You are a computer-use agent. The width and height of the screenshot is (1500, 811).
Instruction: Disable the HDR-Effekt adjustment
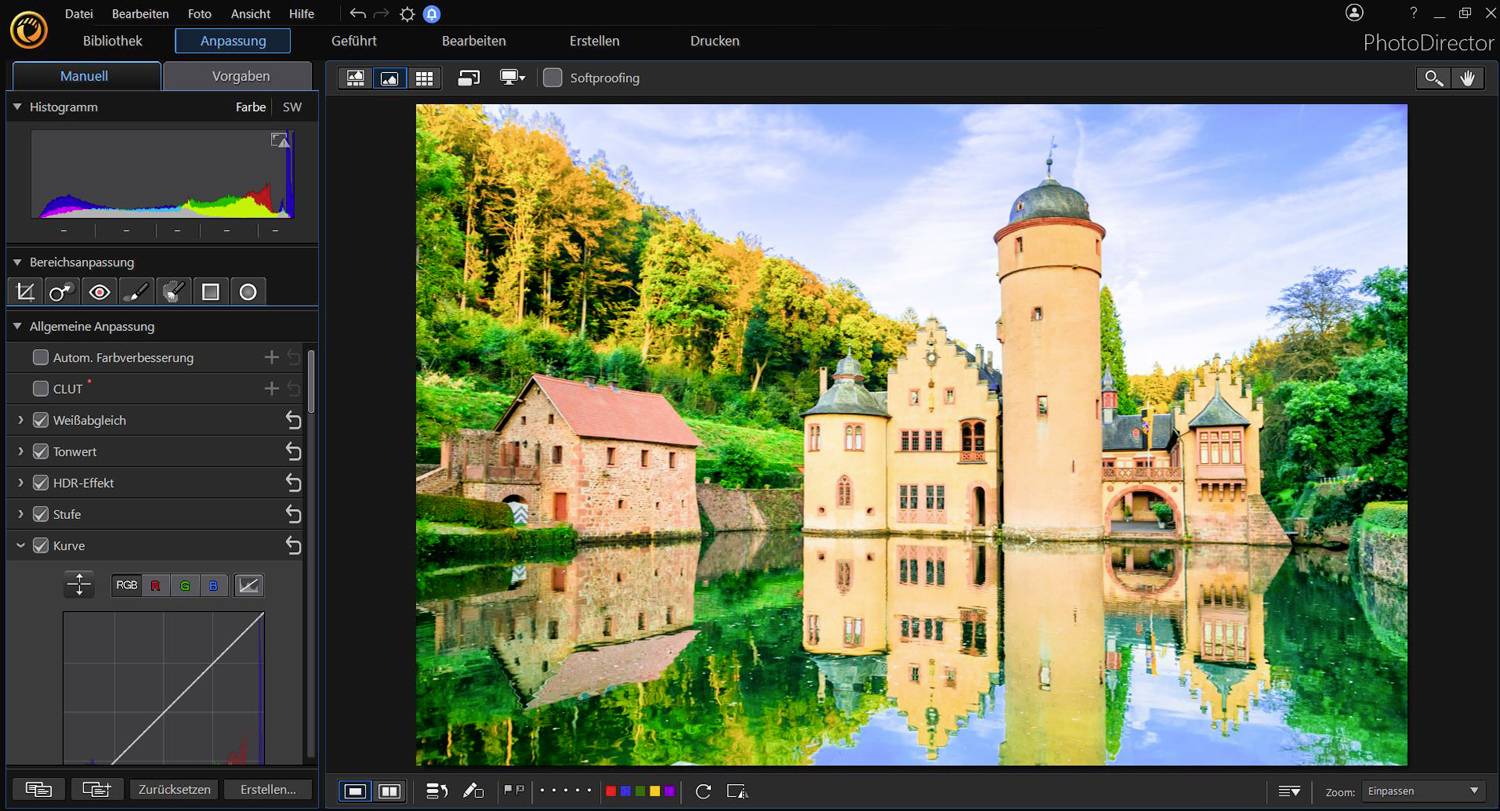[40, 483]
